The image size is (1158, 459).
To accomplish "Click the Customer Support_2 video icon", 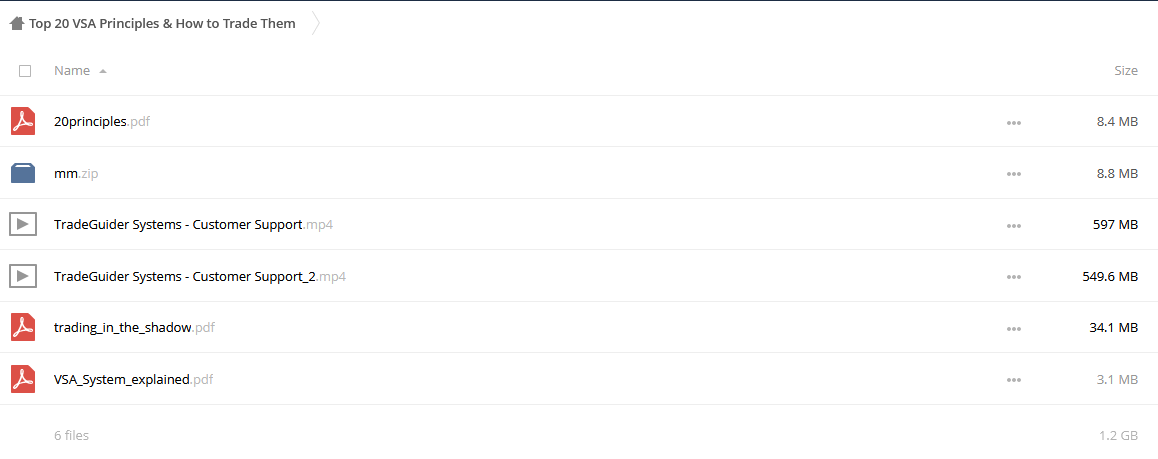I will [23, 276].
